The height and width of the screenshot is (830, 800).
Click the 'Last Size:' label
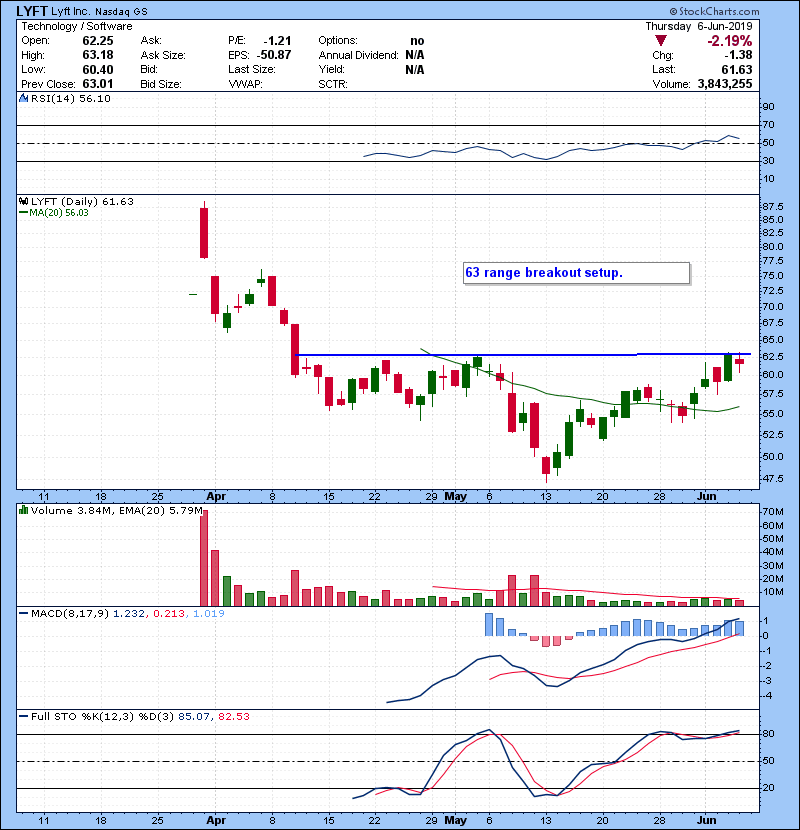tap(252, 69)
